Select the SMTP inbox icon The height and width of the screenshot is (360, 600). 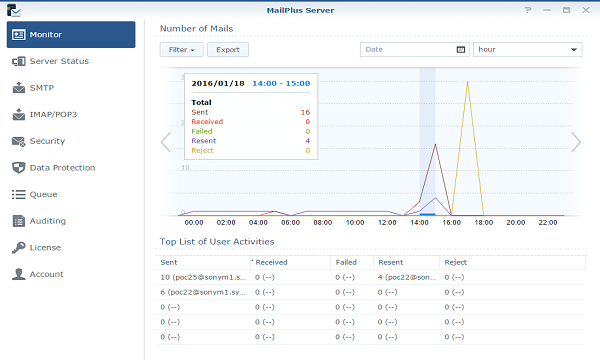pos(18,88)
